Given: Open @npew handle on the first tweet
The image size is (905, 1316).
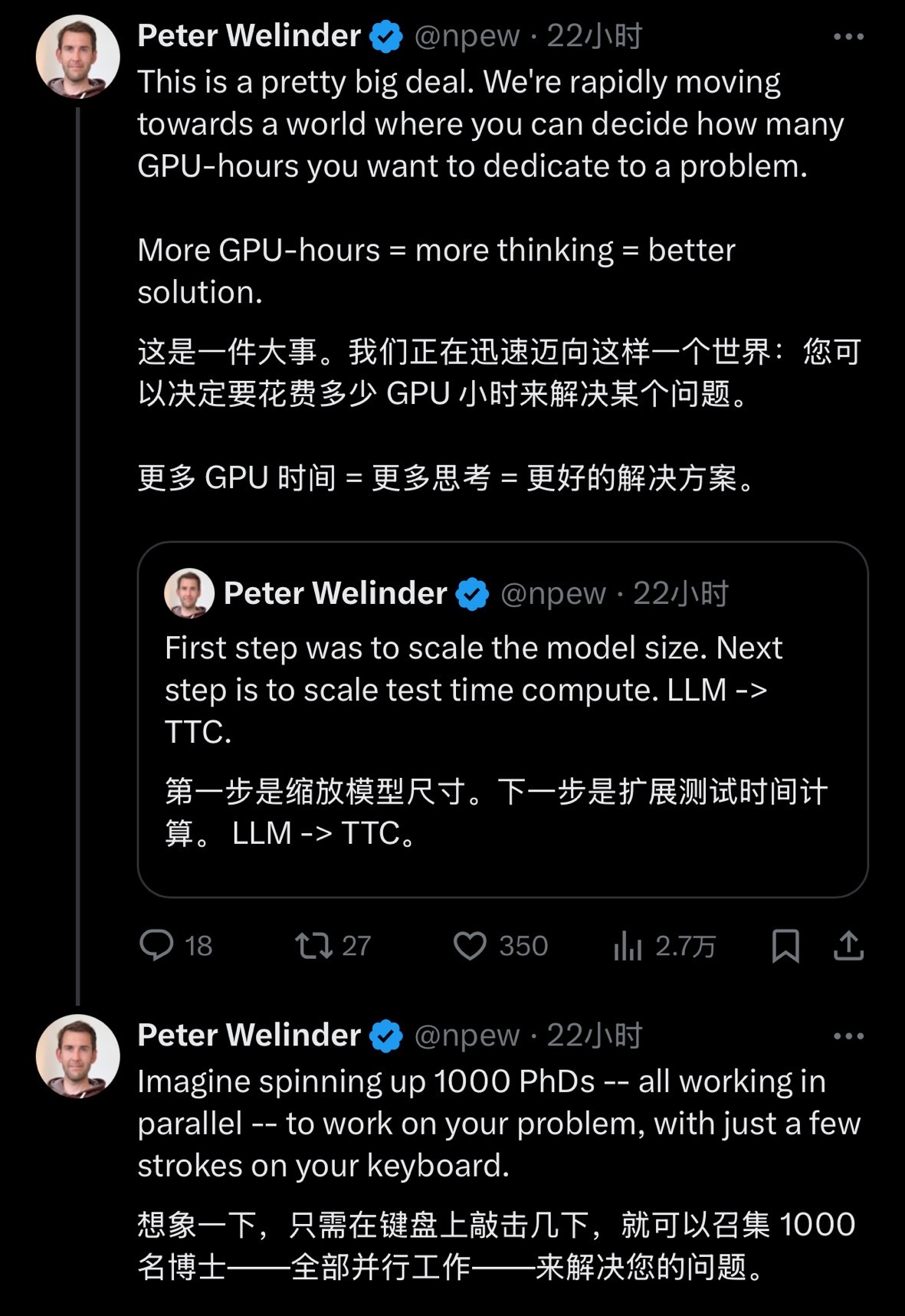Looking at the screenshot, I should pyautogui.click(x=467, y=37).
